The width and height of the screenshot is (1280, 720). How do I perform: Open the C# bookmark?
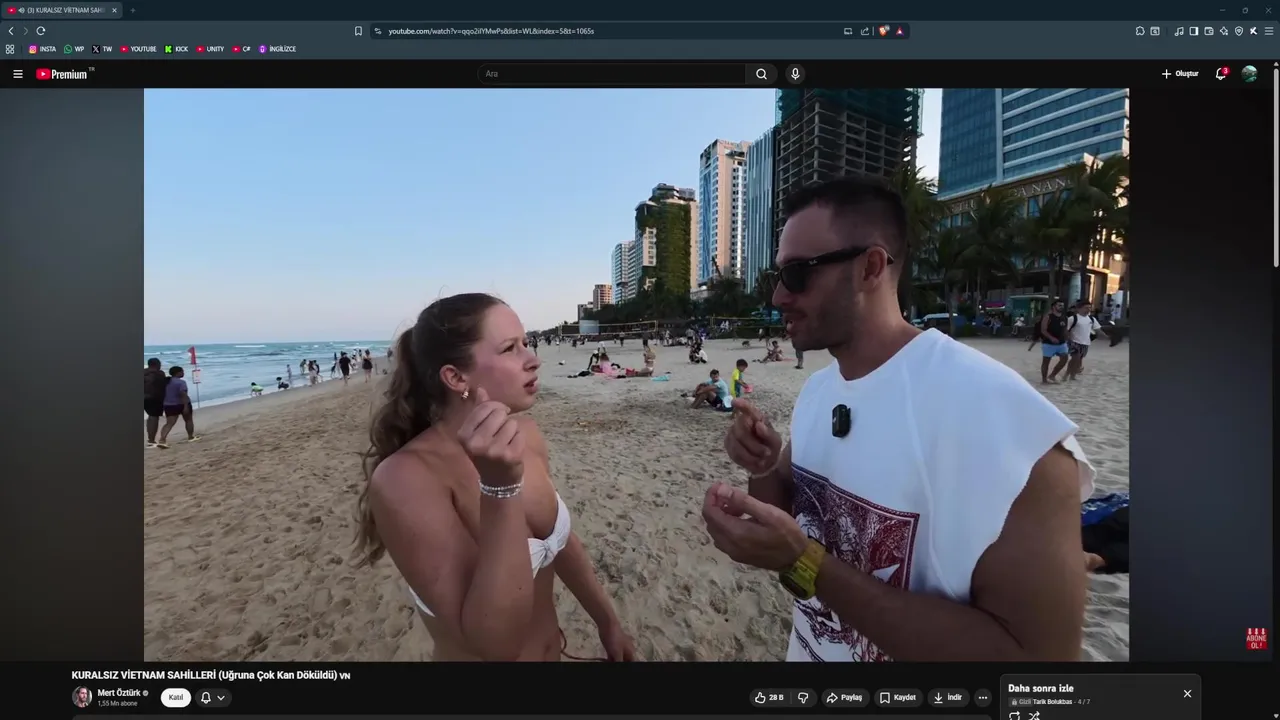[242, 49]
